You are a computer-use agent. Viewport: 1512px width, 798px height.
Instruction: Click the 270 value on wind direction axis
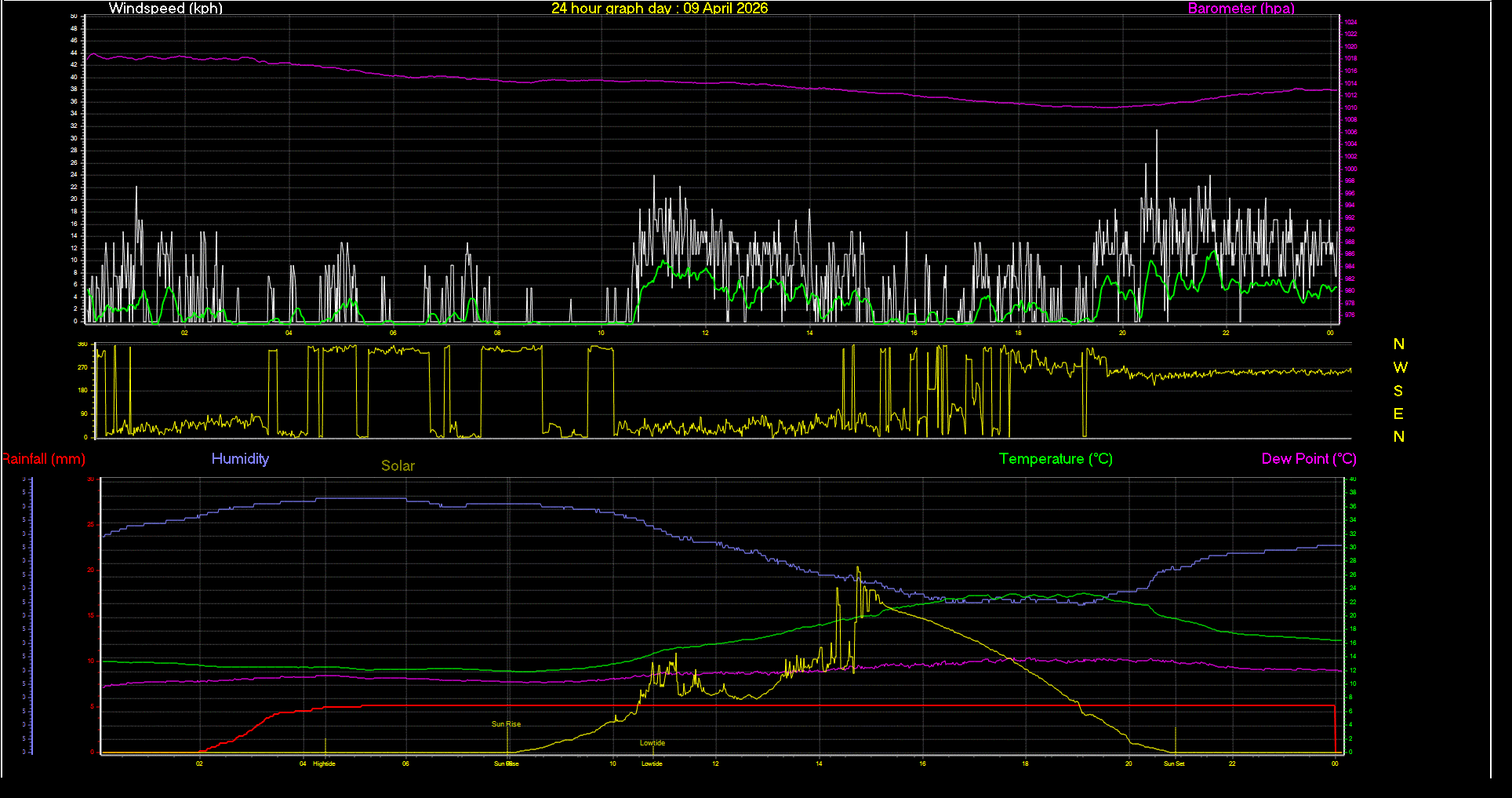(x=82, y=367)
